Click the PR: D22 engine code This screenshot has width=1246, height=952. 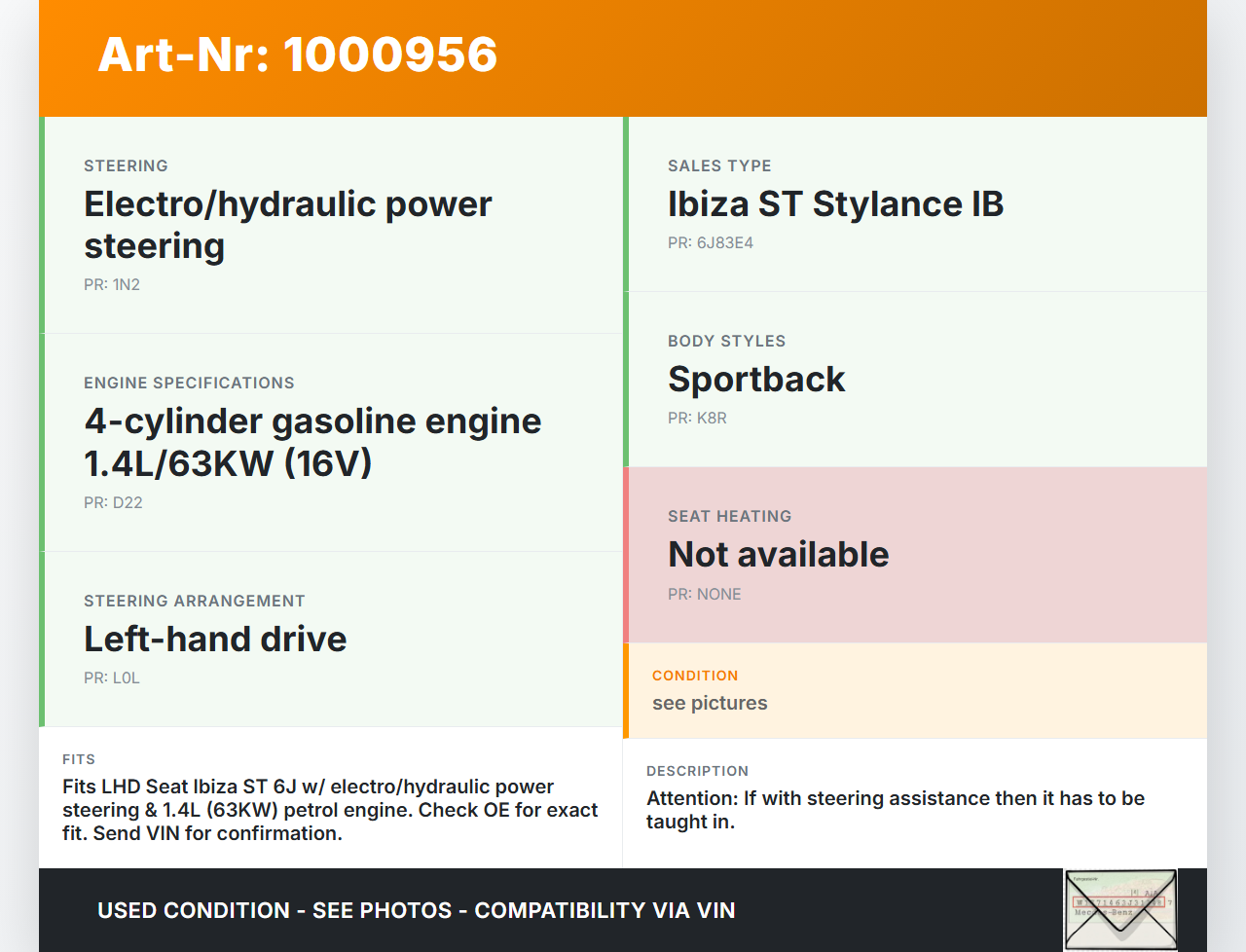point(113,503)
